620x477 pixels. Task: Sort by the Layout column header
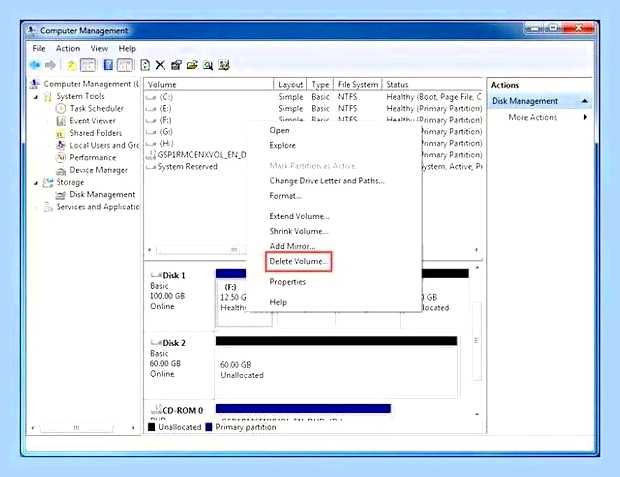[x=290, y=85]
